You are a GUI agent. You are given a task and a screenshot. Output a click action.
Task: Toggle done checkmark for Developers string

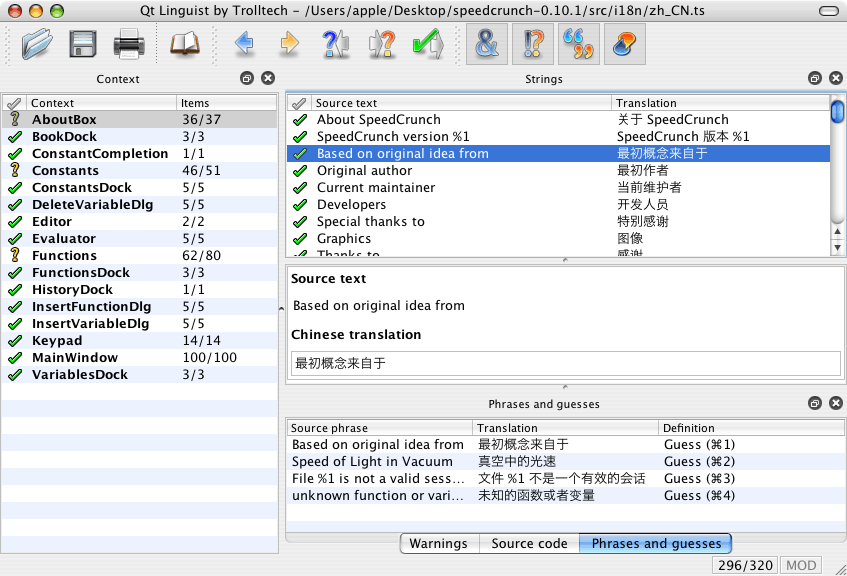pyautogui.click(x=300, y=205)
